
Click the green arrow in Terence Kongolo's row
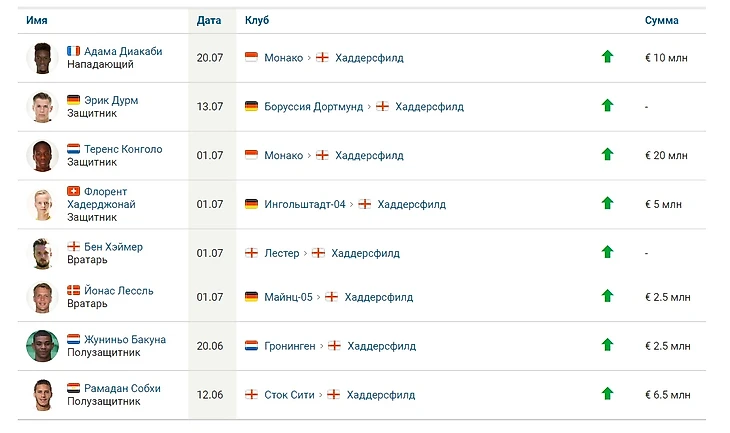607,155
